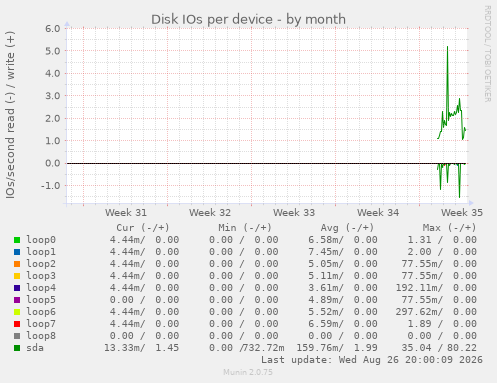Image resolution: width=497 pixels, height=383 pixels.
Task: Click the 'loop6' legend label
Action: pyautogui.click(x=41, y=312)
